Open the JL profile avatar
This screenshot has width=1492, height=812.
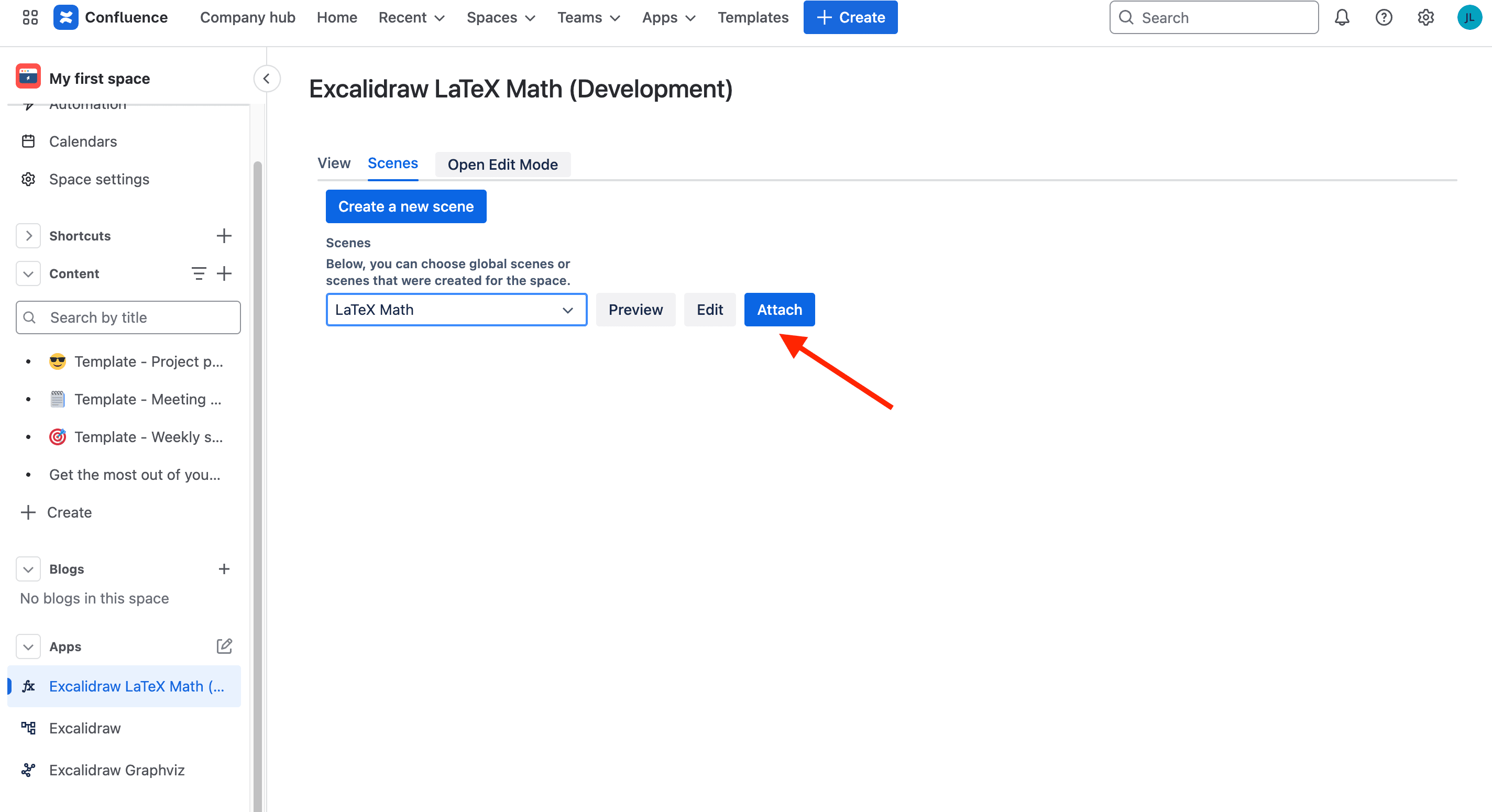[1469, 17]
